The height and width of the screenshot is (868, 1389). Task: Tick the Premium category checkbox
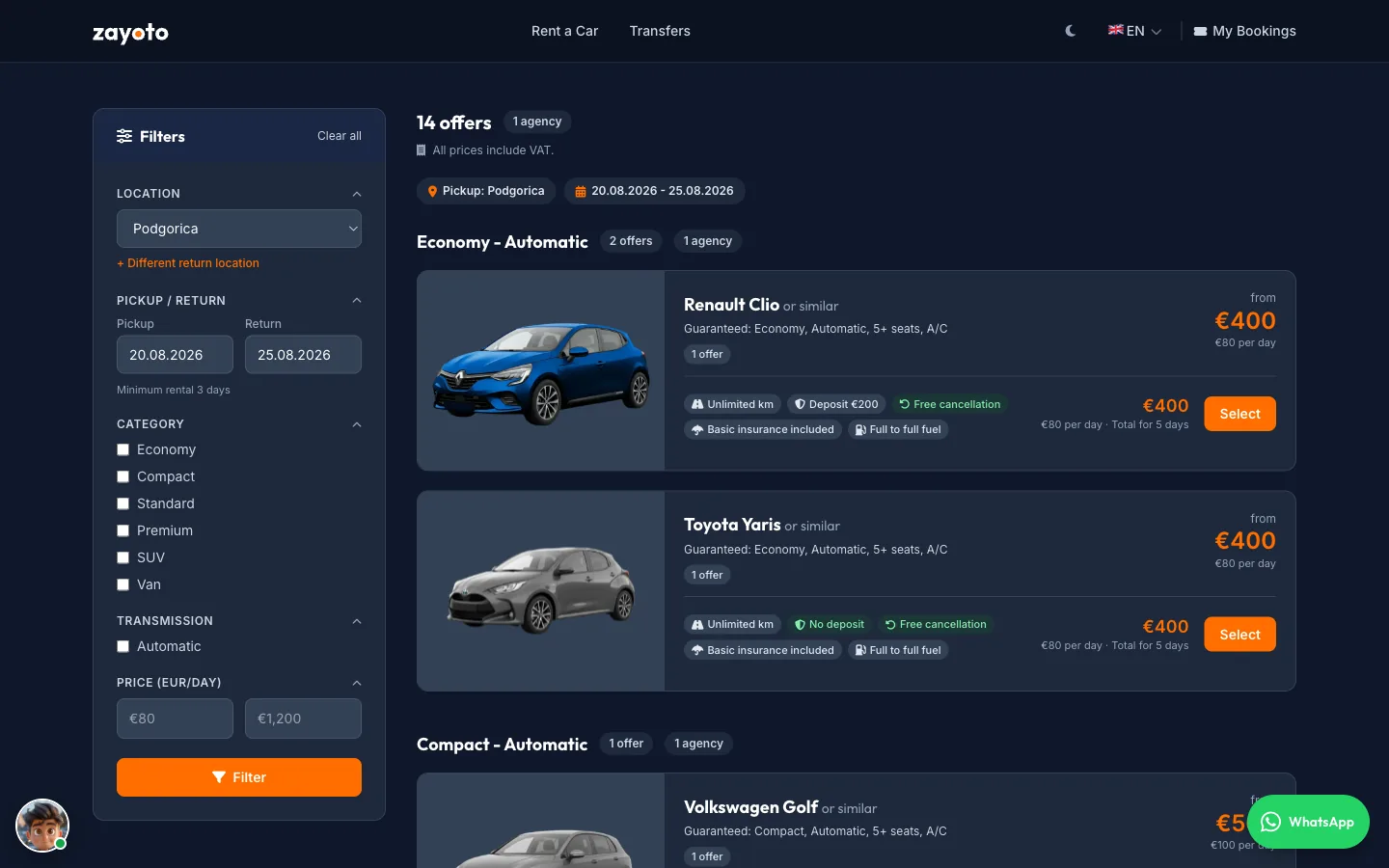pyautogui.click(x=123, y=530)
